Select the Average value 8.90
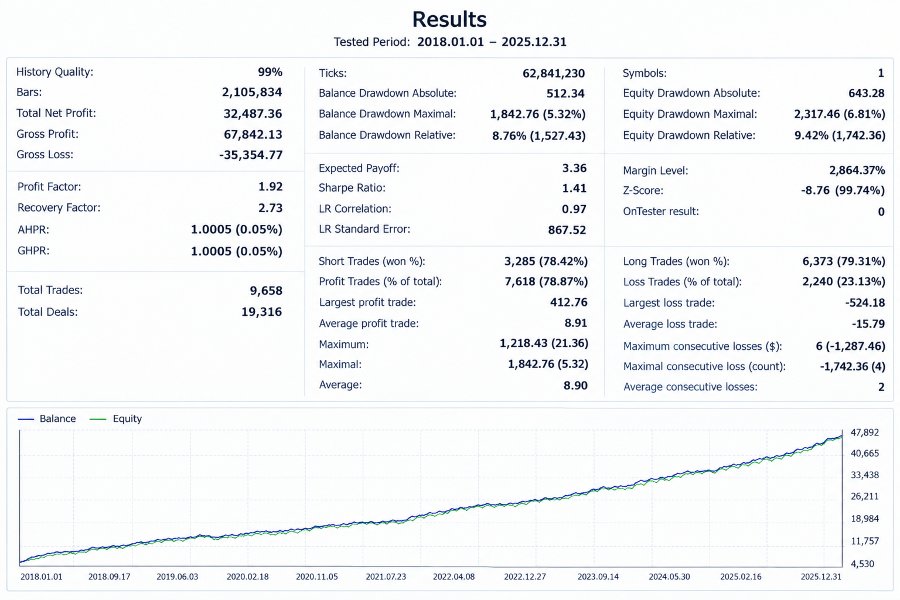The image size is (900, 600). click(576, 385)
